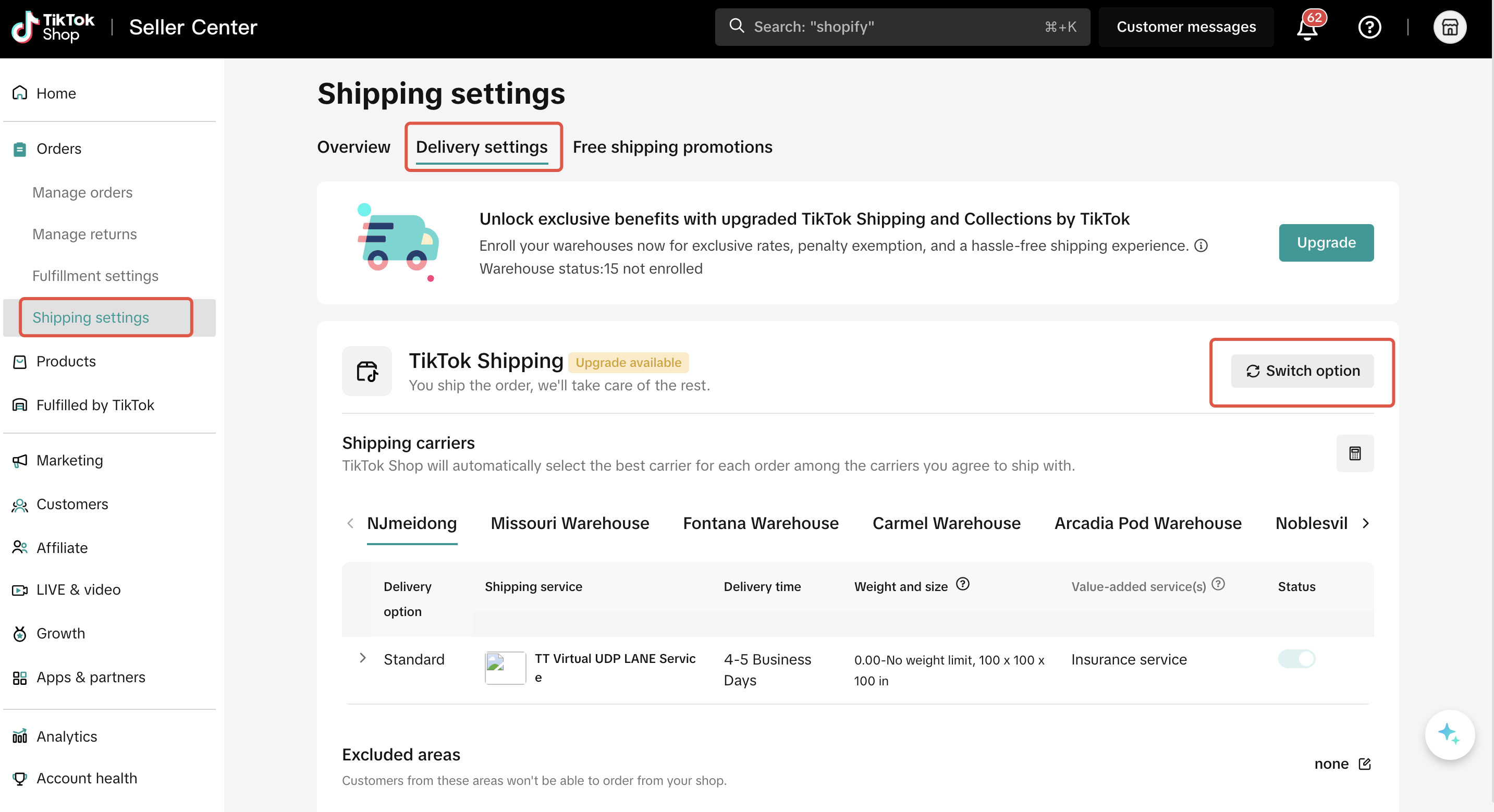Edit excluded areas pencil icon
This screenshot has height=812, width=1494.
(1365, 764)
